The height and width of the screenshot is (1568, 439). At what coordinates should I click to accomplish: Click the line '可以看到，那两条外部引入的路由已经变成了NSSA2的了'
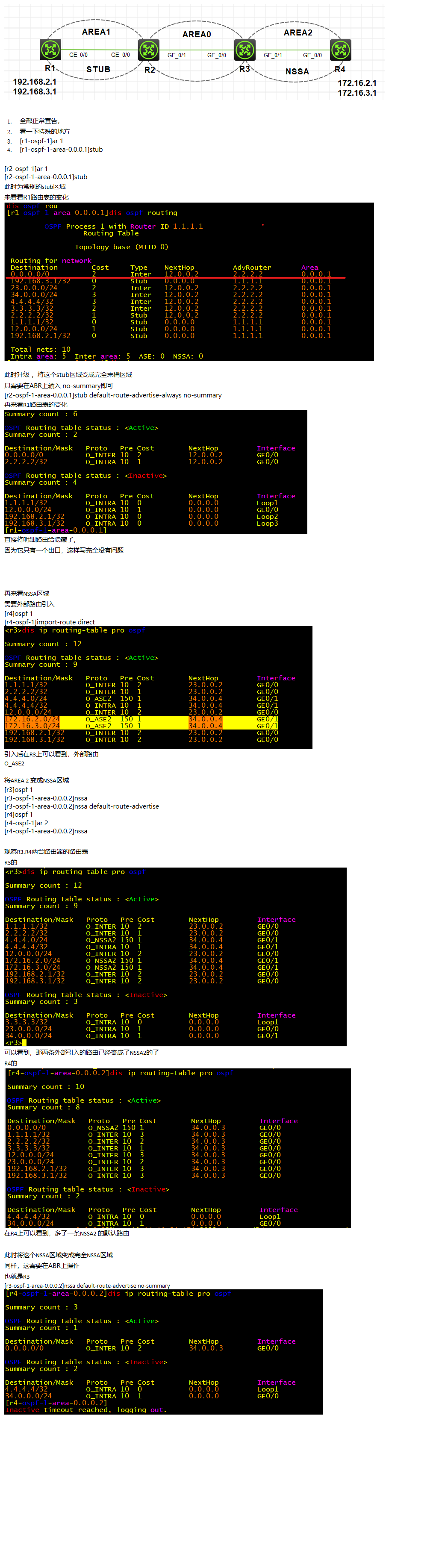point(82,1053)
